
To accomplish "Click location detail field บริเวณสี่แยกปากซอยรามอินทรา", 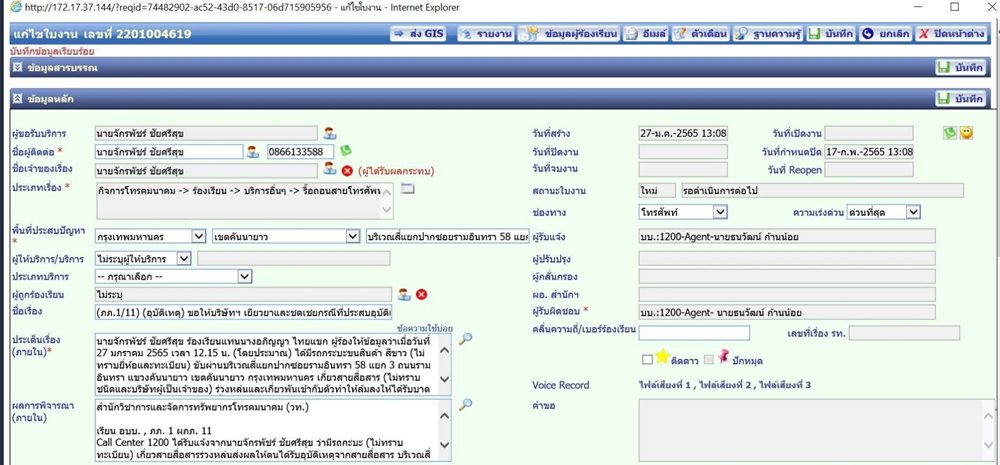I will (x=448, y=237).
